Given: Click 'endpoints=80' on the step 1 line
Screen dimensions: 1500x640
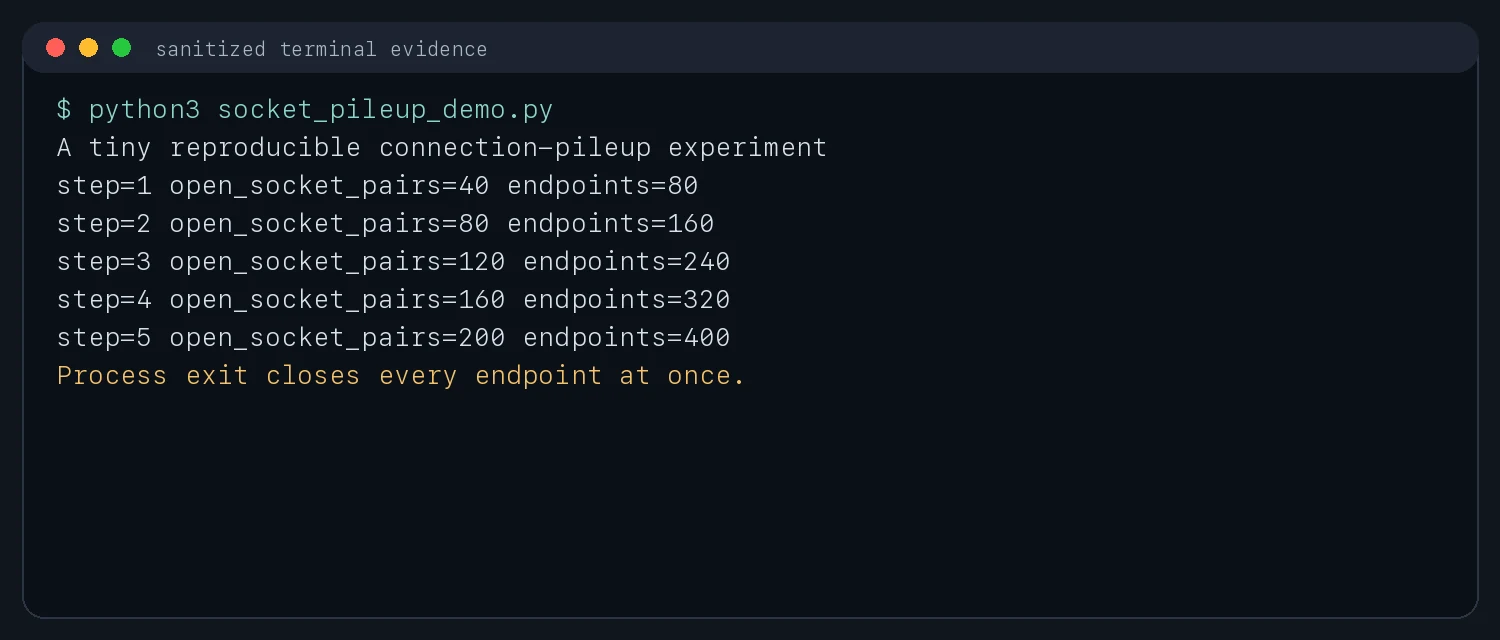Looking at the screenshot, I should click(603, 186).
